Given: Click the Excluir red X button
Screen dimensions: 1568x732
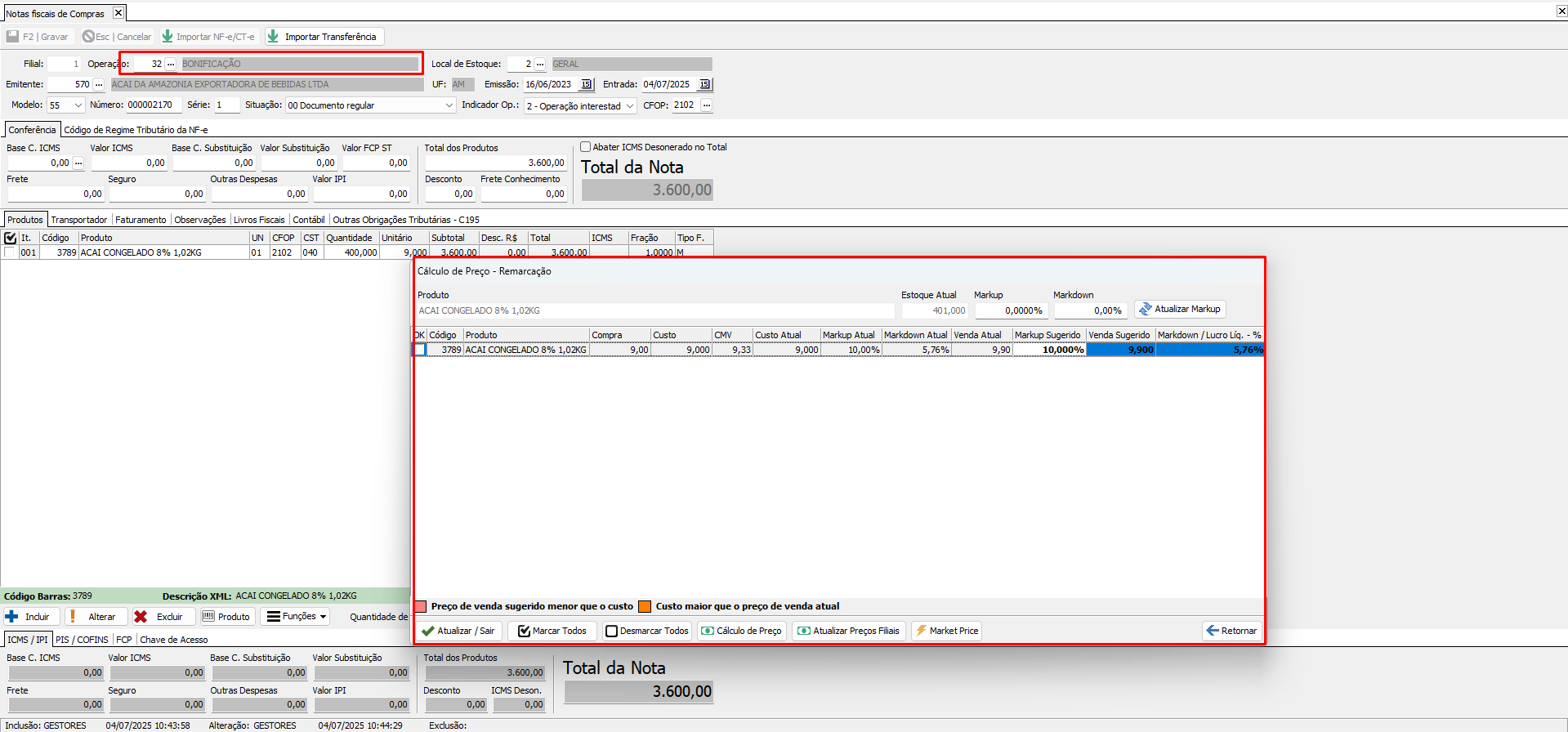Looking at the screenshot, I should (160, 617).
